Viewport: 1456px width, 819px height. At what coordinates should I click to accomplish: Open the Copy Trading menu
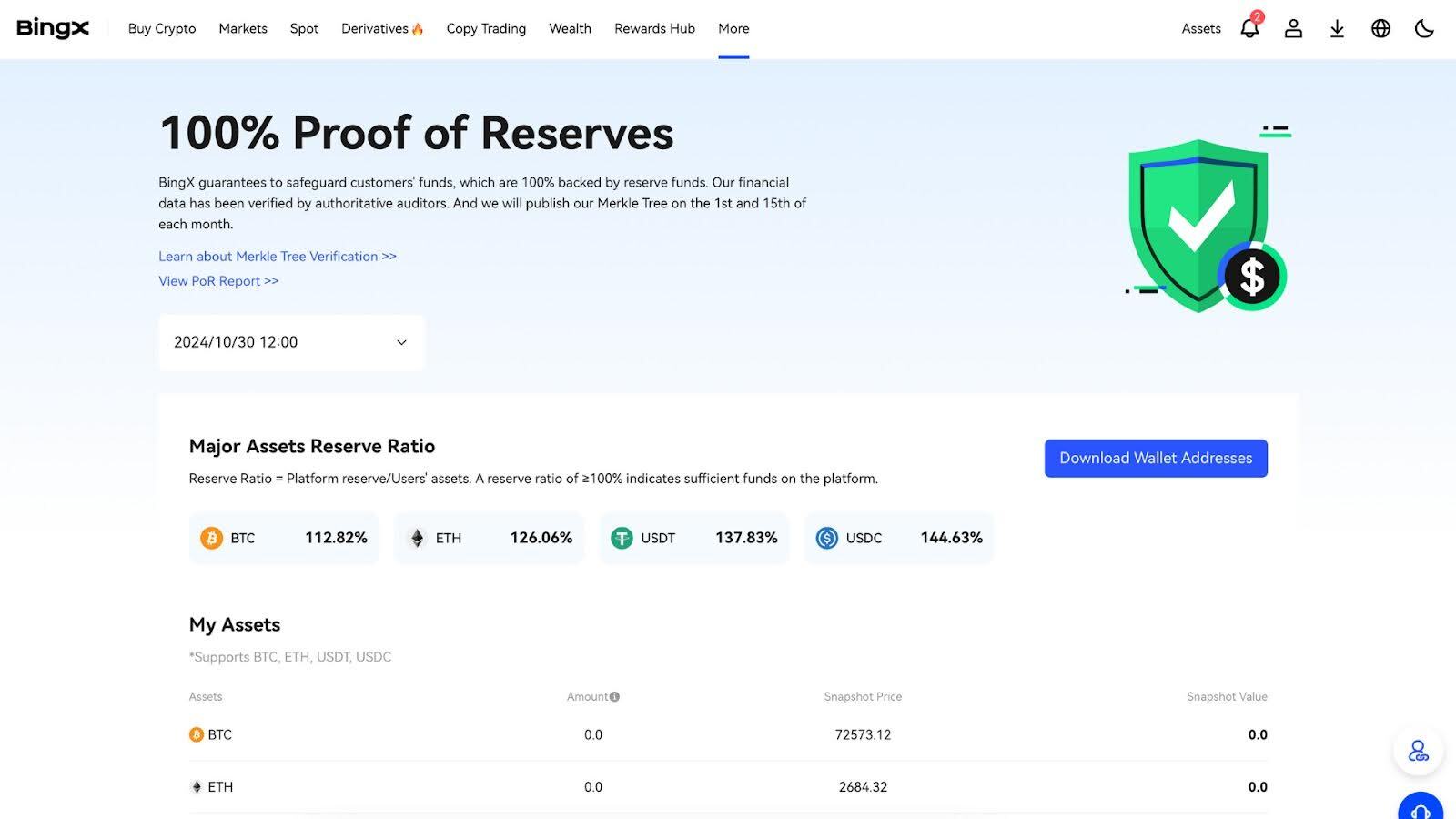486,29
